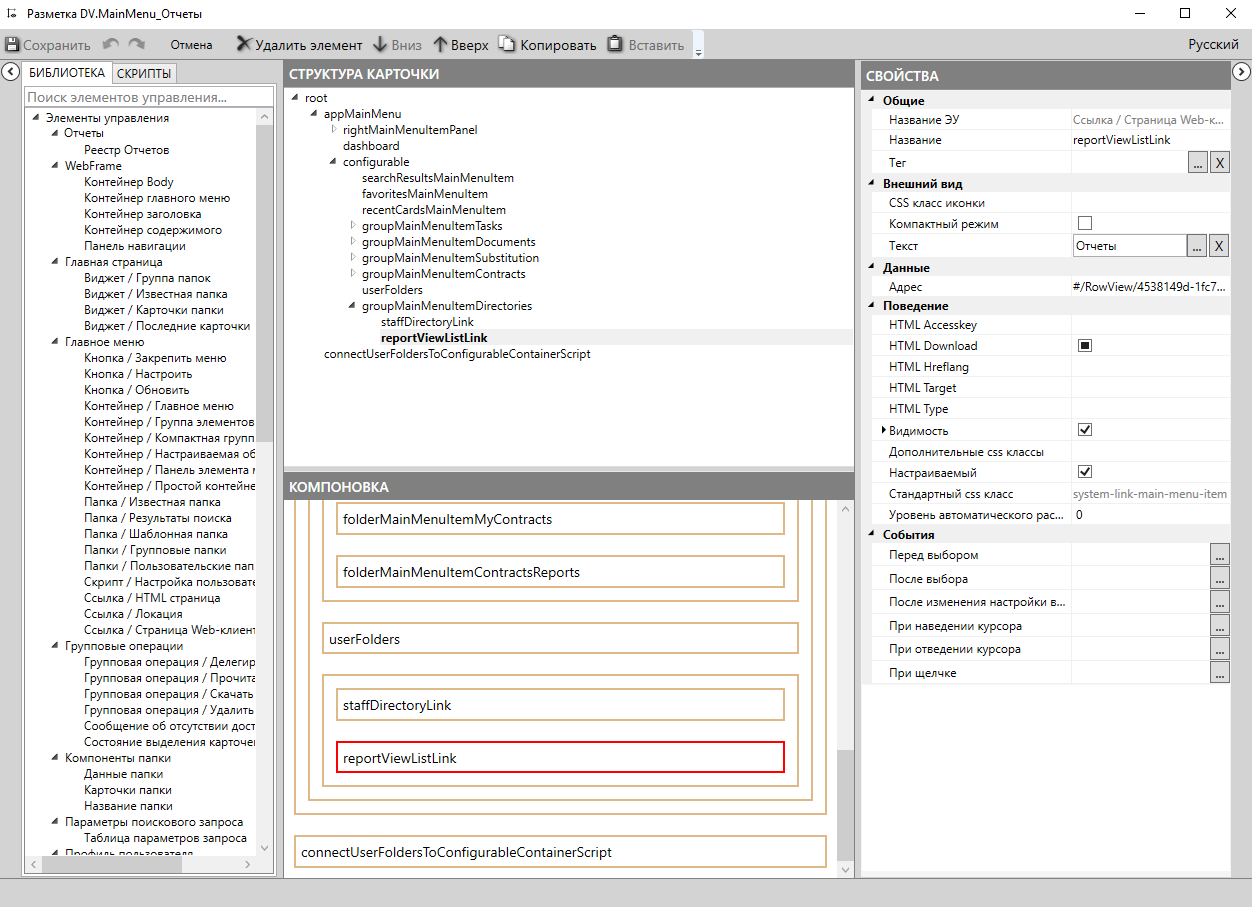Click the undo arrow icon in toolbar
Viewport: 1252px width, 907px height.
110,45
